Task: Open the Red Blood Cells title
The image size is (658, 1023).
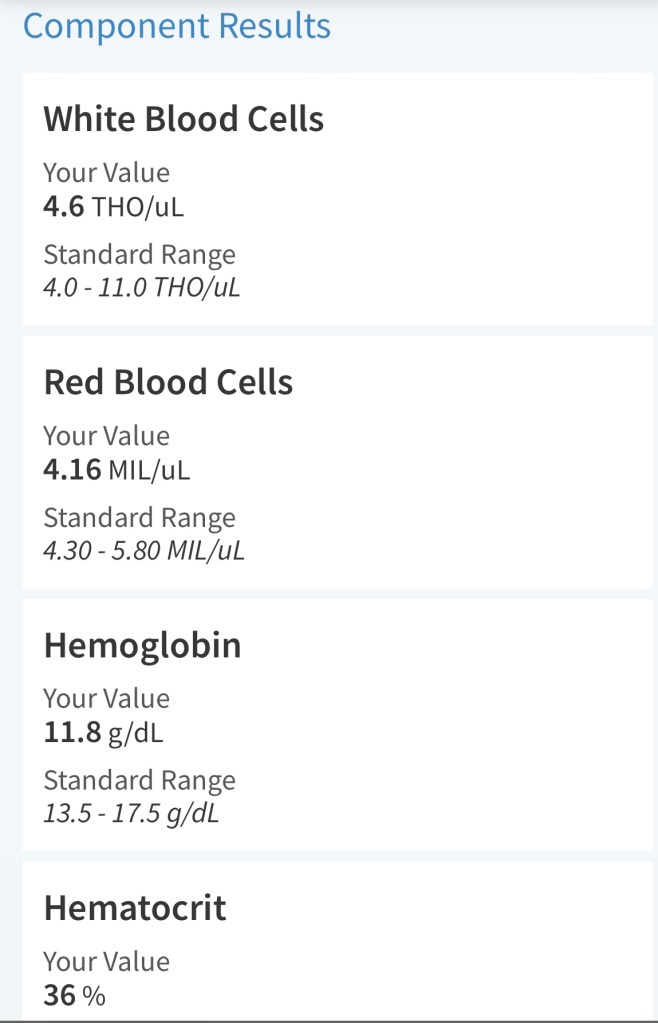Action: coord(168,382)
